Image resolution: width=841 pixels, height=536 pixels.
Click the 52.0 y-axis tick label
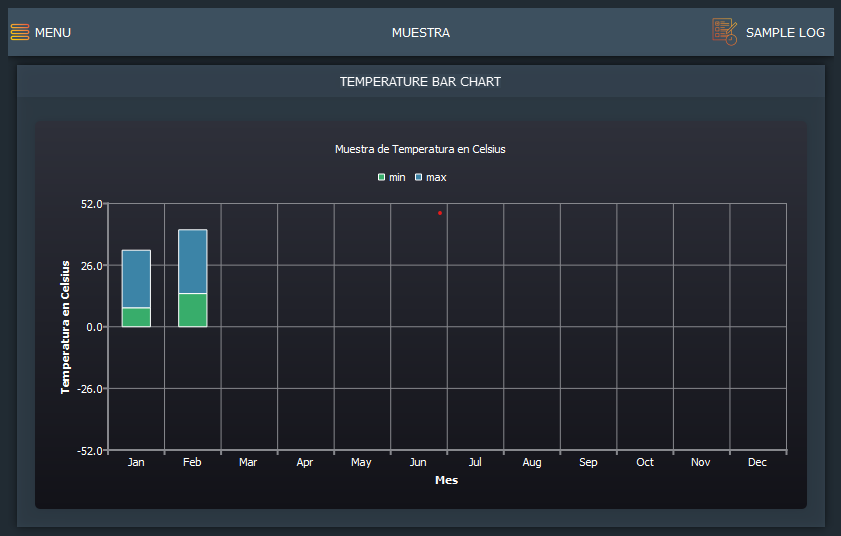93,204
